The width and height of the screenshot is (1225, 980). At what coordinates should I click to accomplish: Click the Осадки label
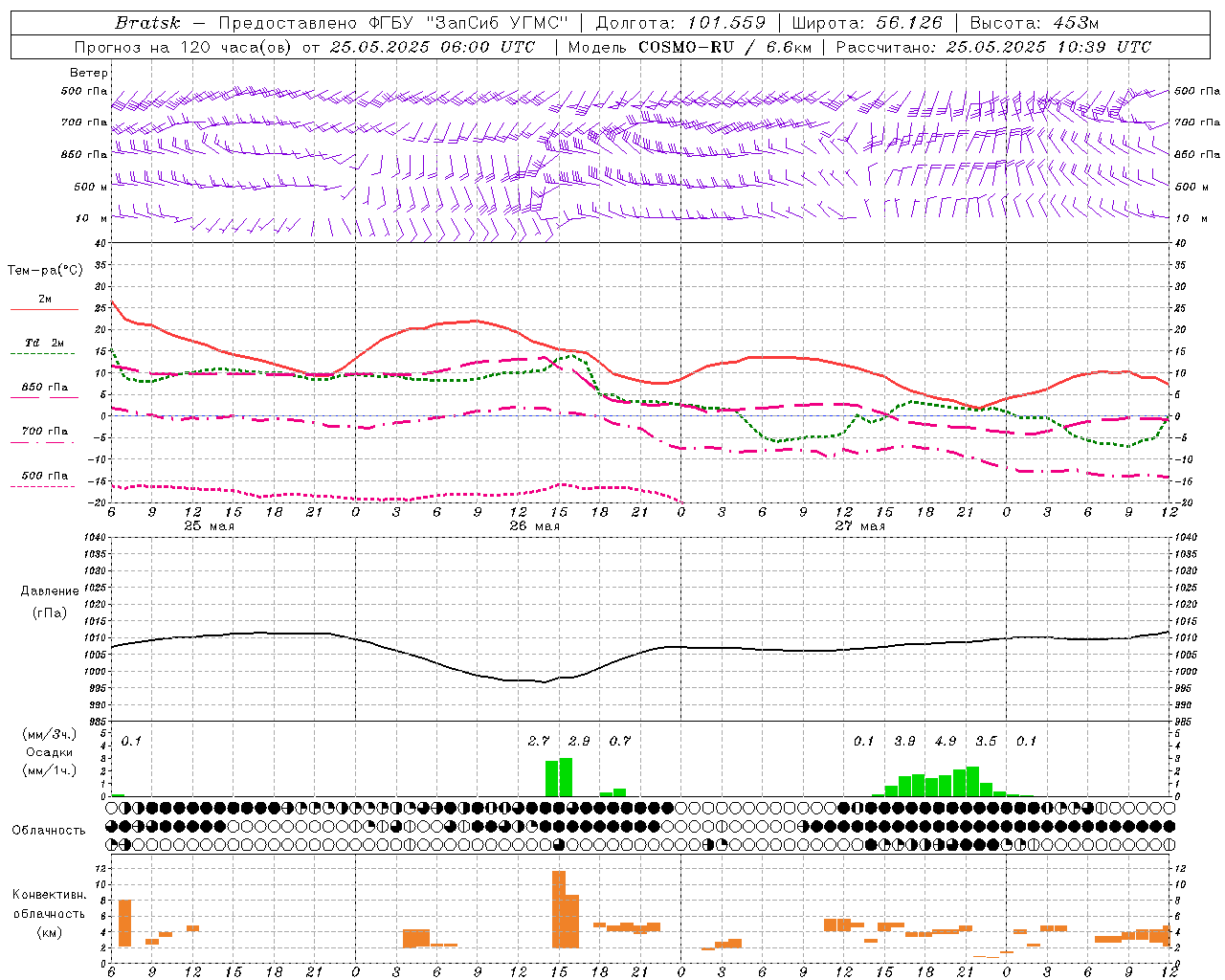coord(50,752)
